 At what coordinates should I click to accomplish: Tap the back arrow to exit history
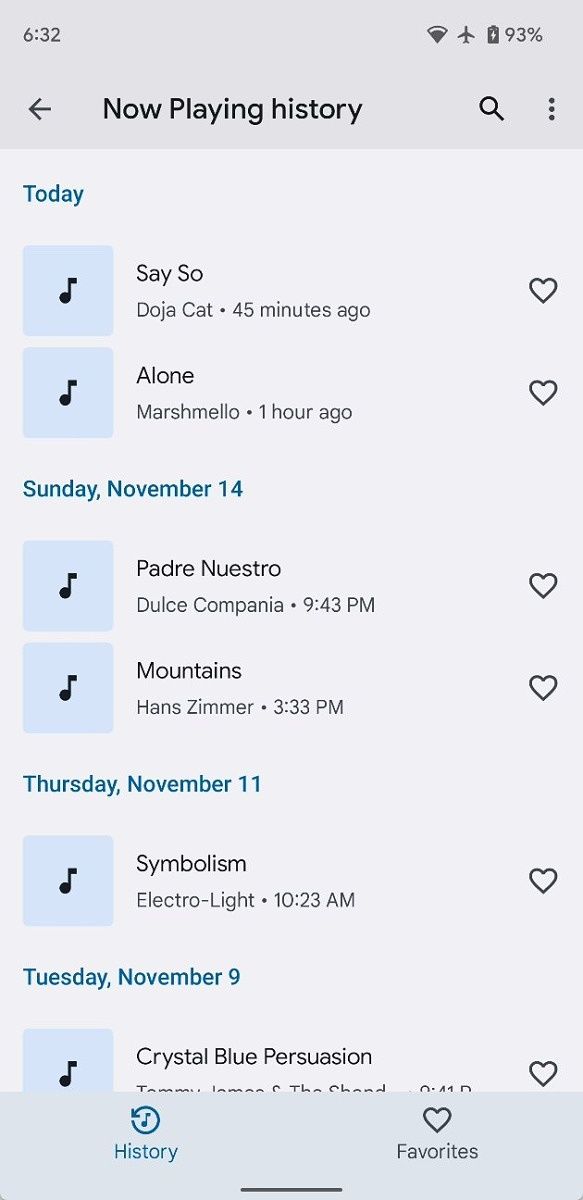[x=40, y=108]
